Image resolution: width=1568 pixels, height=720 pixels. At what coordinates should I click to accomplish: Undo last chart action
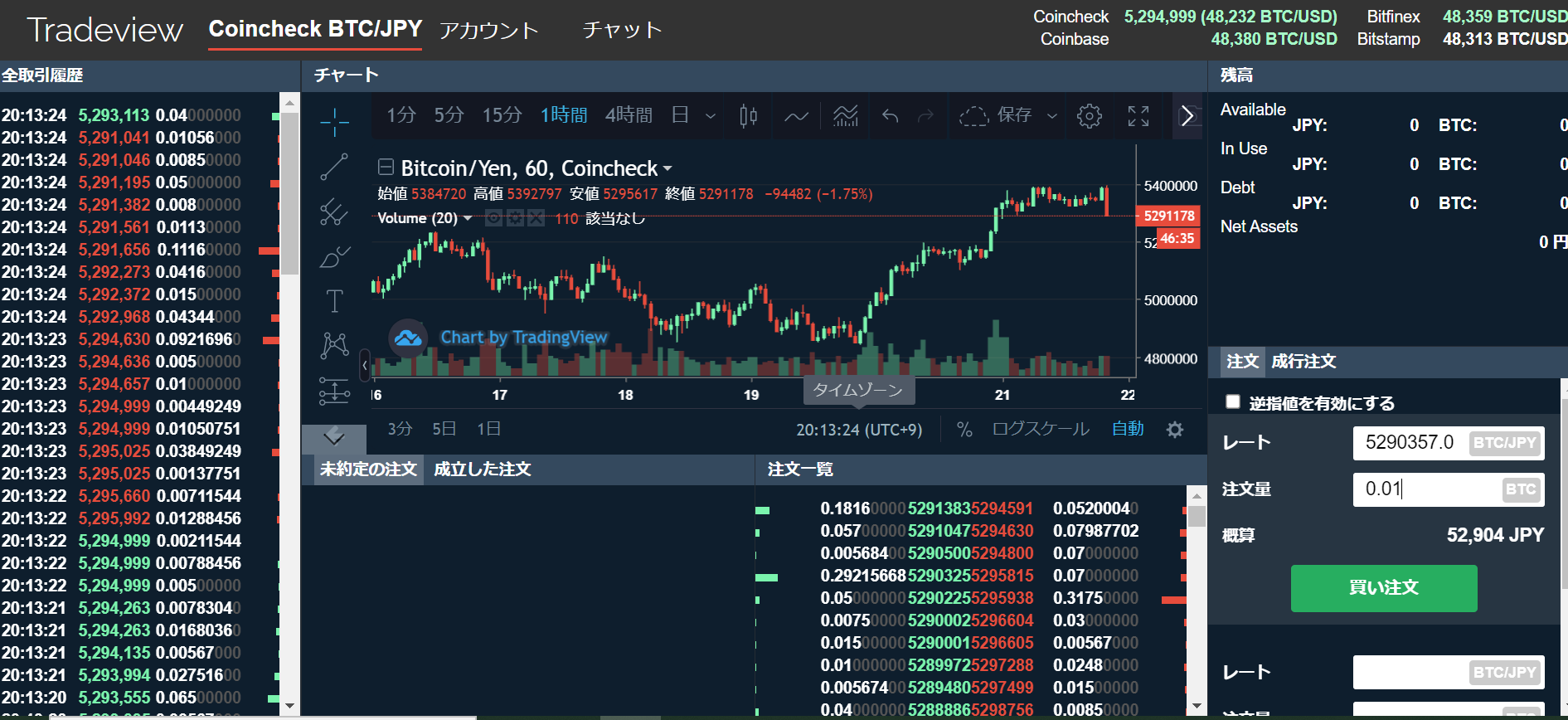pos(890,115)
